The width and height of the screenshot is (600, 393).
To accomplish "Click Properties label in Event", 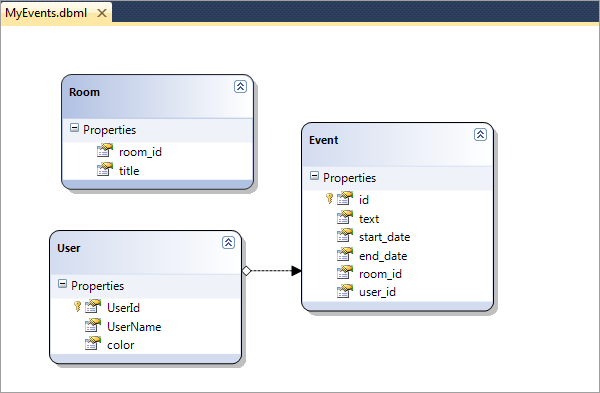I will click(x=349, y=178).
